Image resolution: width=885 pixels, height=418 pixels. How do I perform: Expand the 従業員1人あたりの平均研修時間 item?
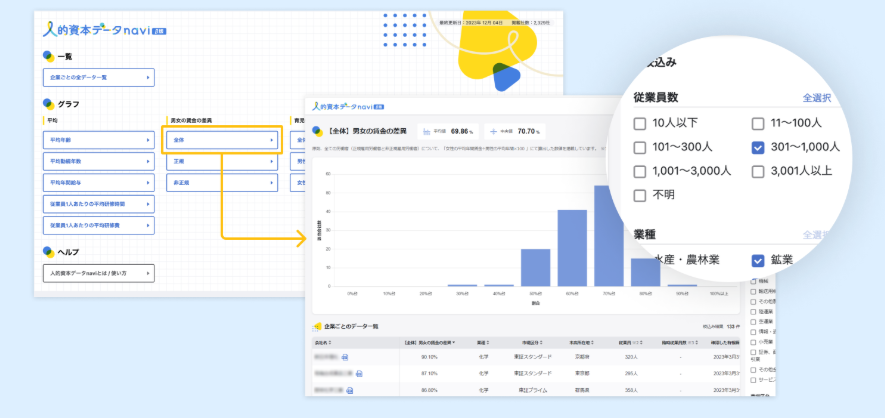point(98,204)
